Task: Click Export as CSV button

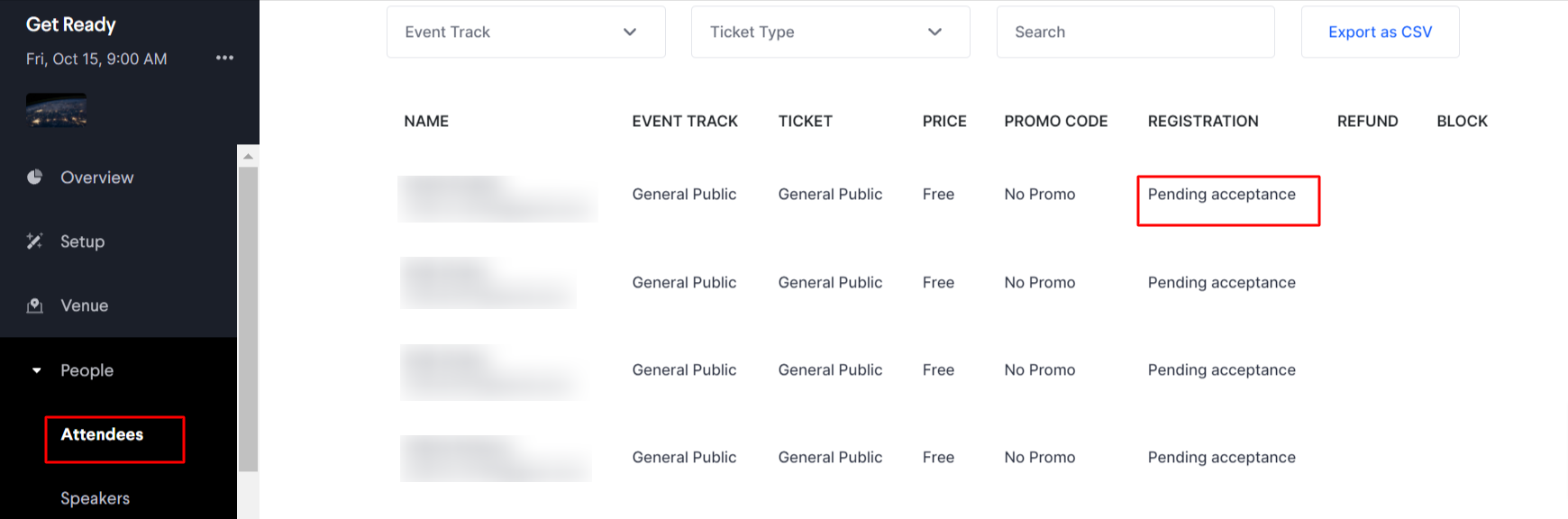Action: [x=1380, y=32]
